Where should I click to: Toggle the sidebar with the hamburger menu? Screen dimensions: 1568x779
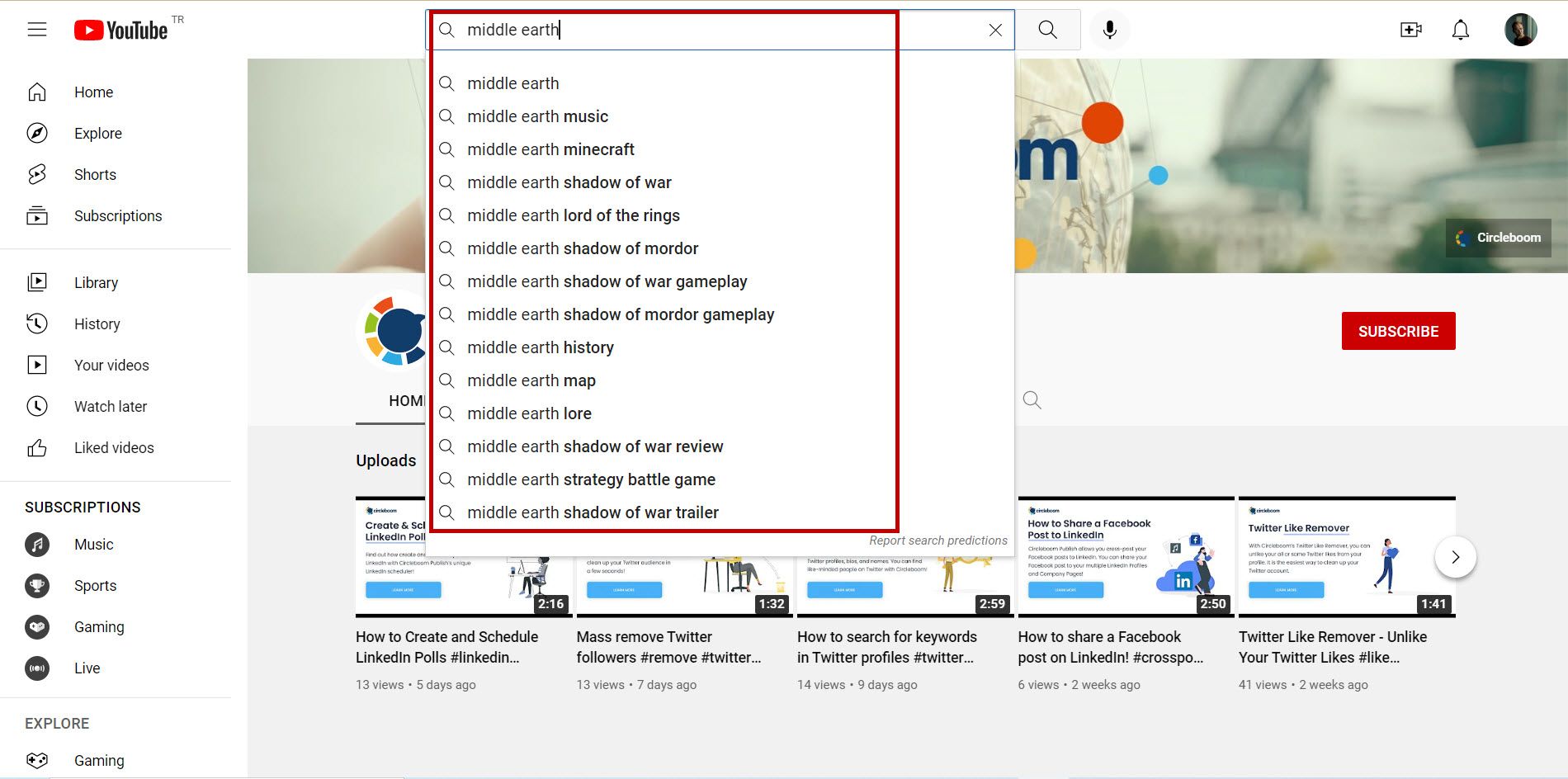(37, 29)
